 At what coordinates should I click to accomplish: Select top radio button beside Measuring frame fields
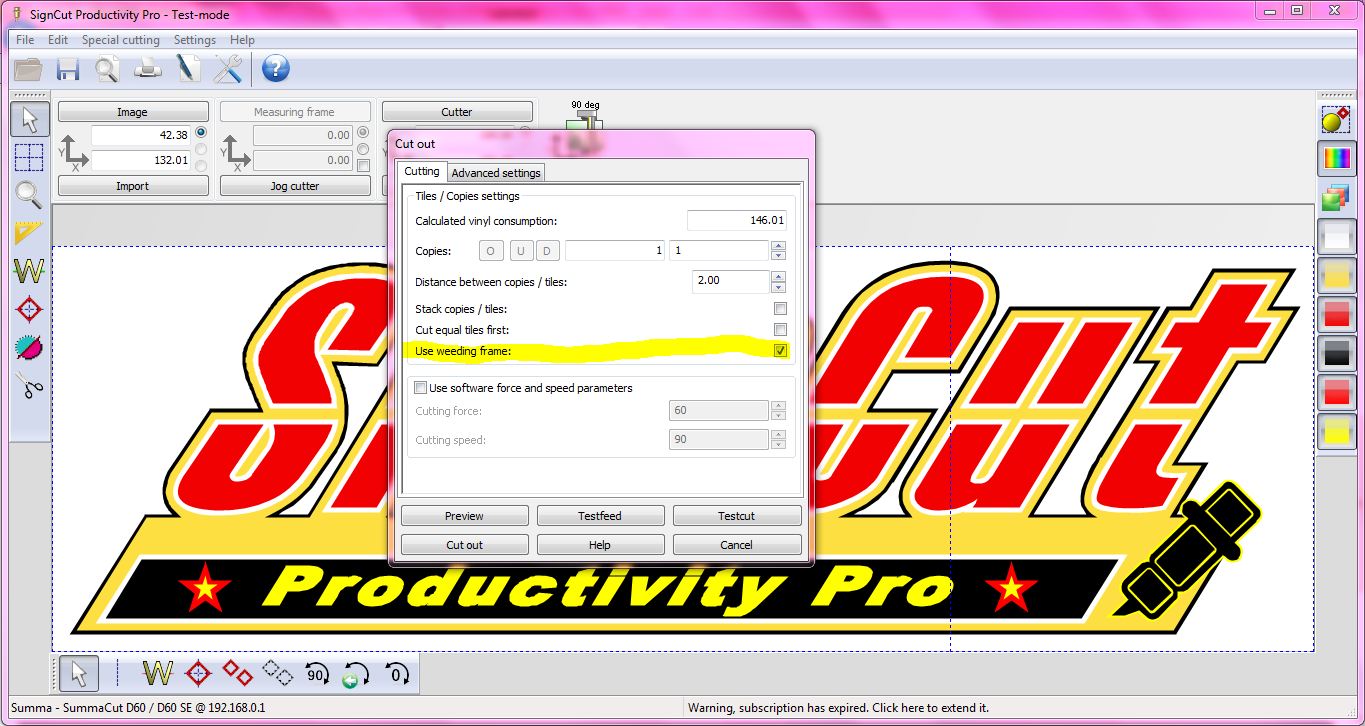tap(363, 133)
